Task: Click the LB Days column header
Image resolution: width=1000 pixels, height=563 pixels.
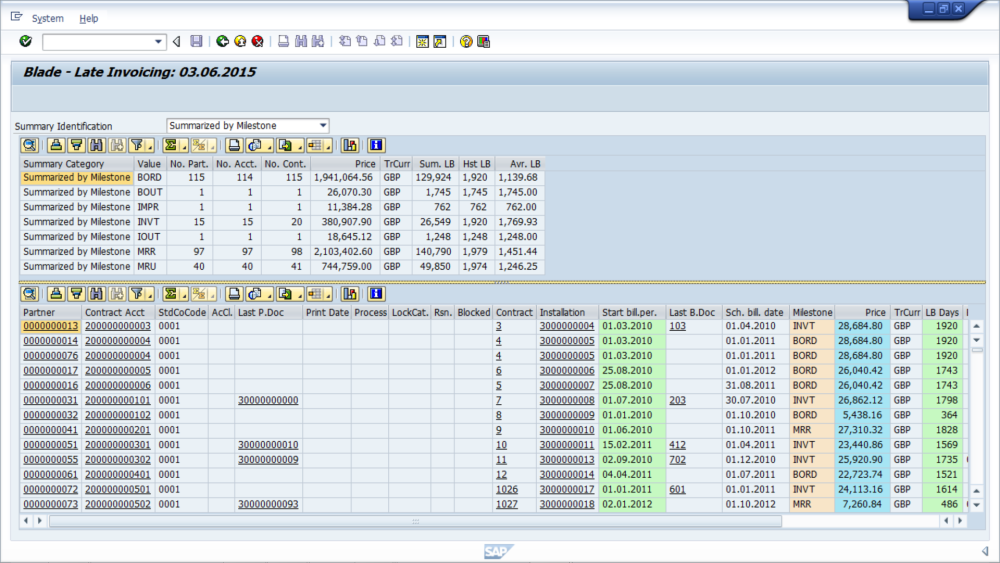Action: click(x=942, y=312)
